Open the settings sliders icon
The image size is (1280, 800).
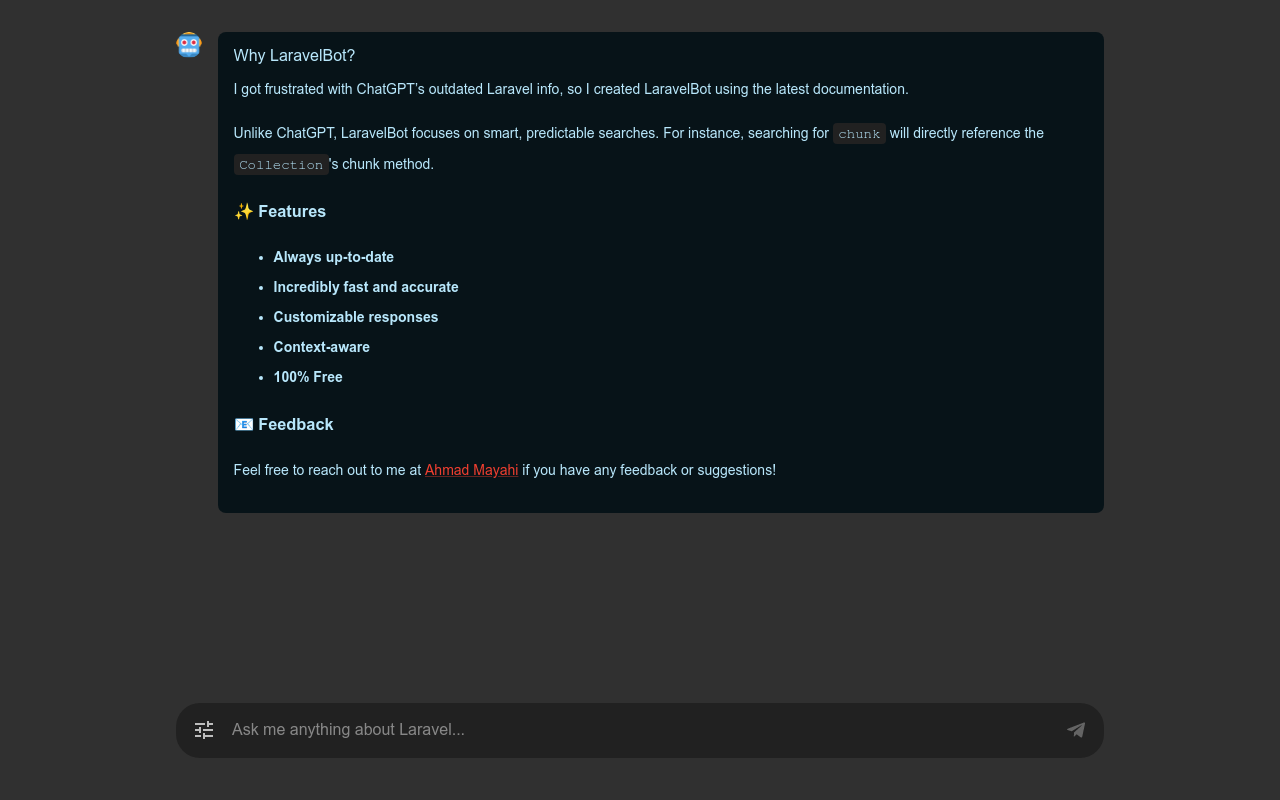(x=204, y=730)
